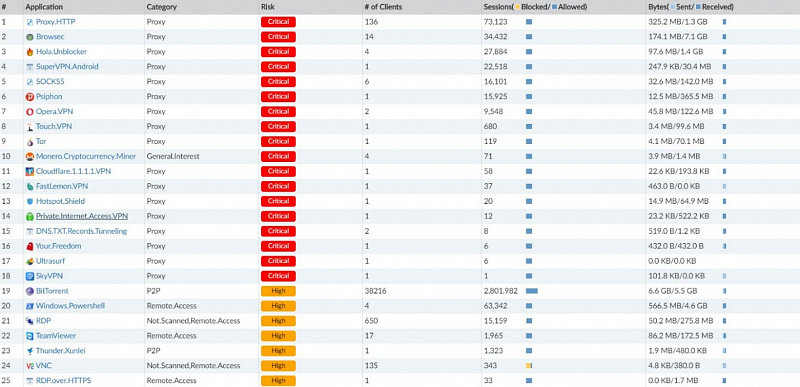Click the Critical badge in the SkyVPN row

coord(279,276)
